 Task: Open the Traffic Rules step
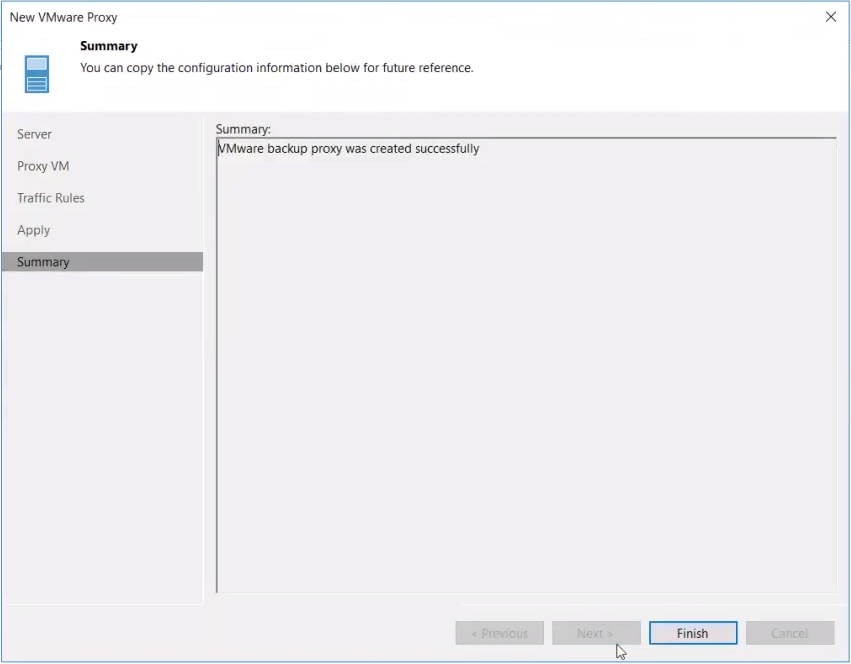pos(50,198)
